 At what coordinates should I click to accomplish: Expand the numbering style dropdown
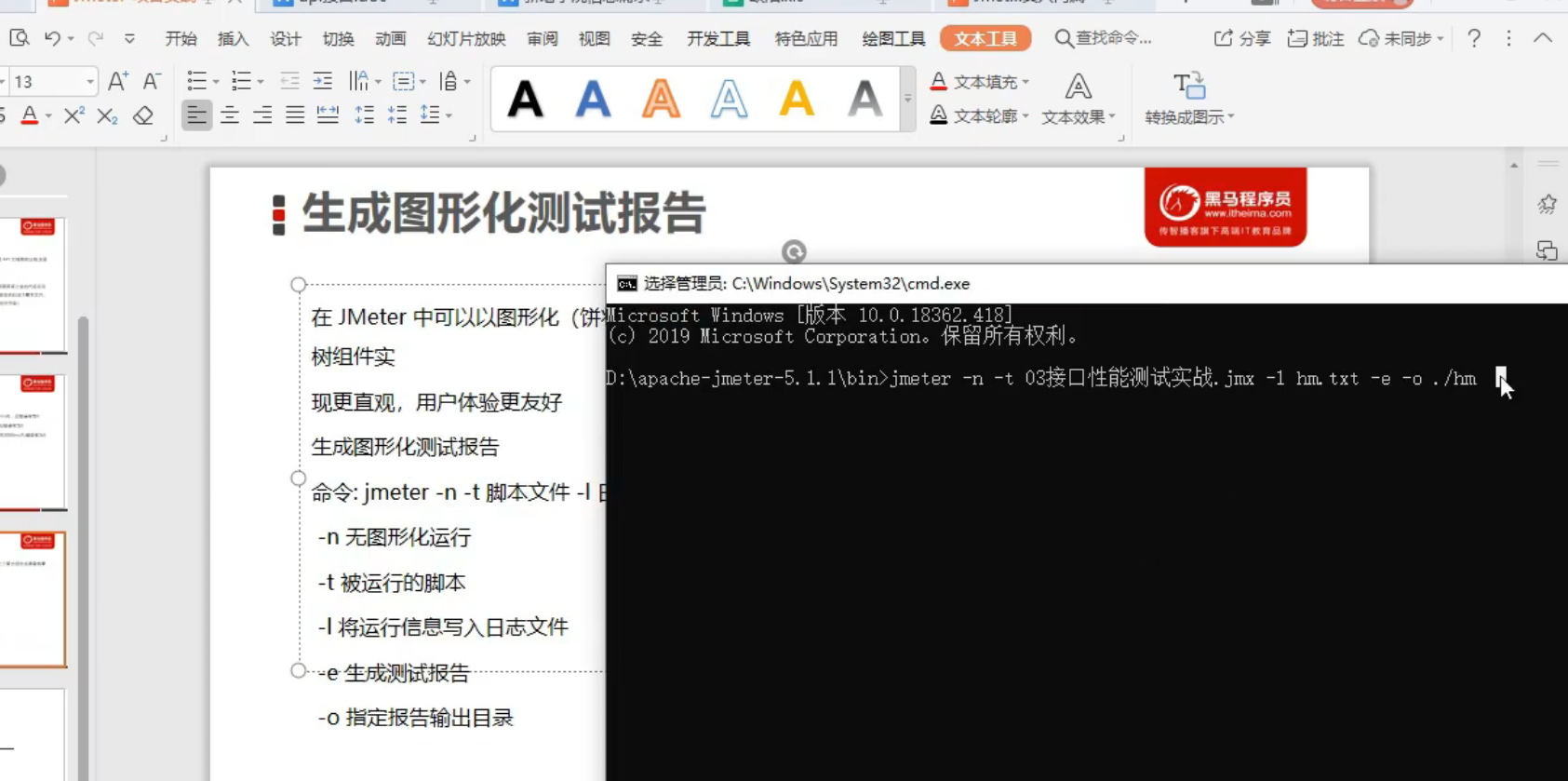tap(261, 82)
